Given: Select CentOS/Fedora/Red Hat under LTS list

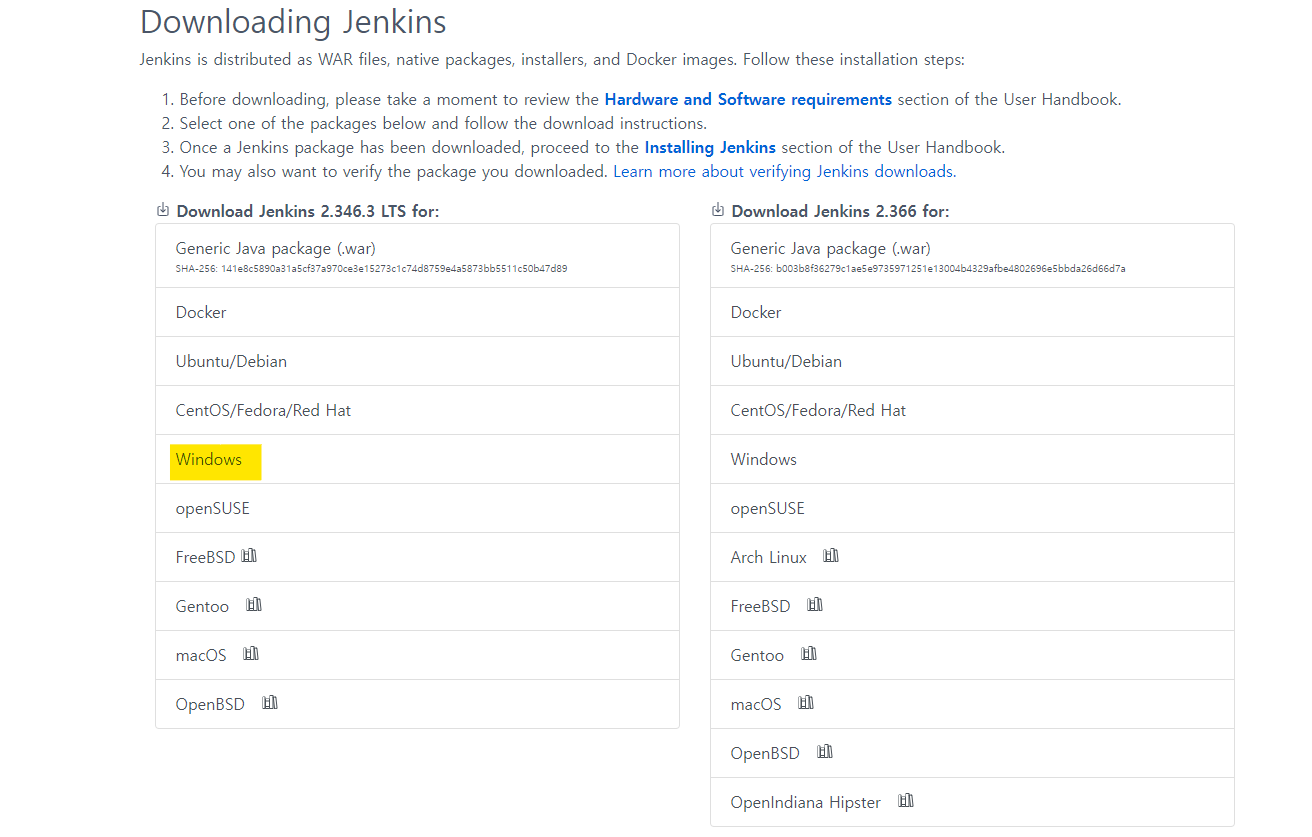Looking at the screenshot, I should click(417, 410).
